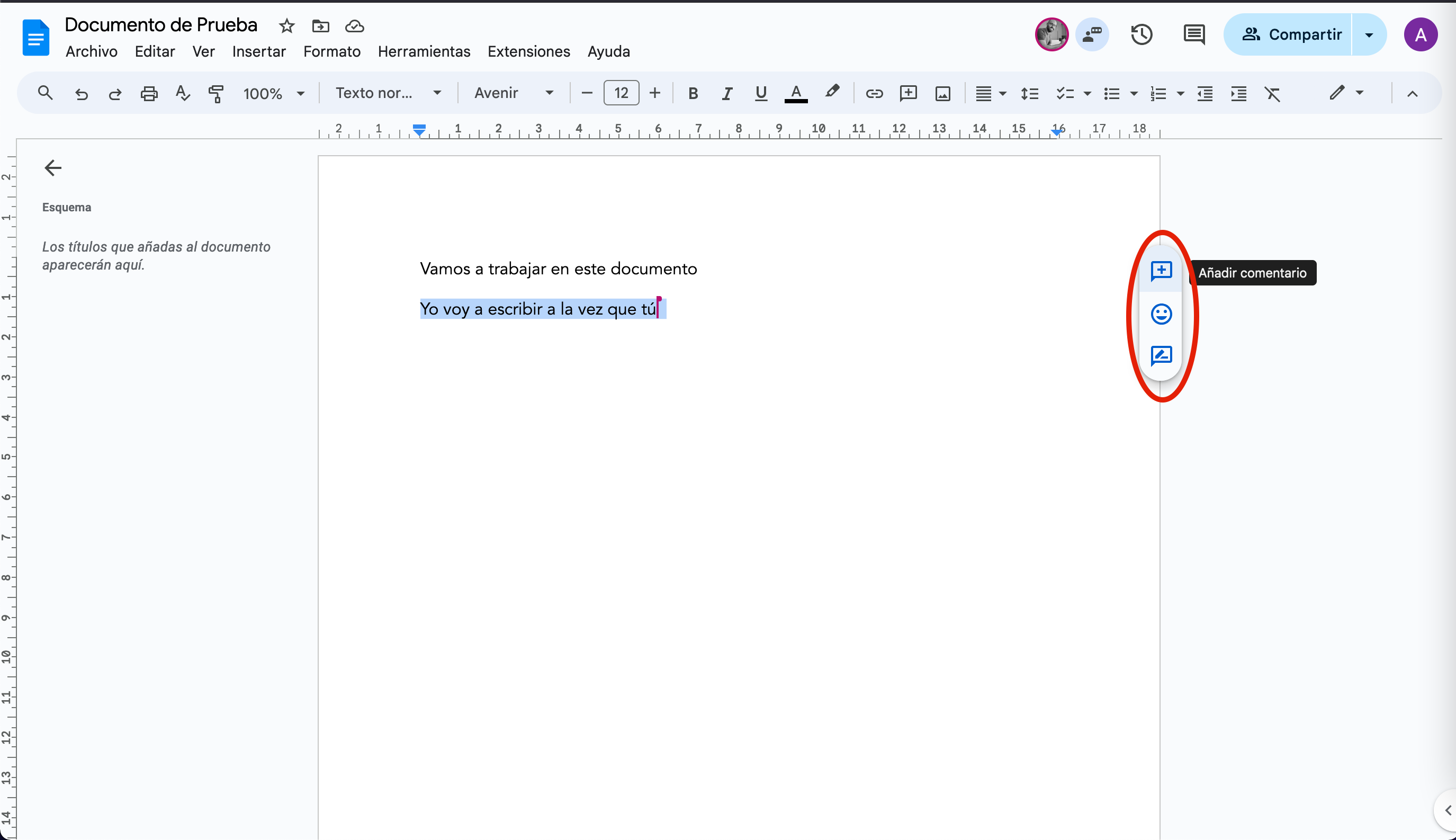Click the paint format roller icon
Image resolution: width=1456 pixels, height=840 pixels.
click(x=215, y=93)
